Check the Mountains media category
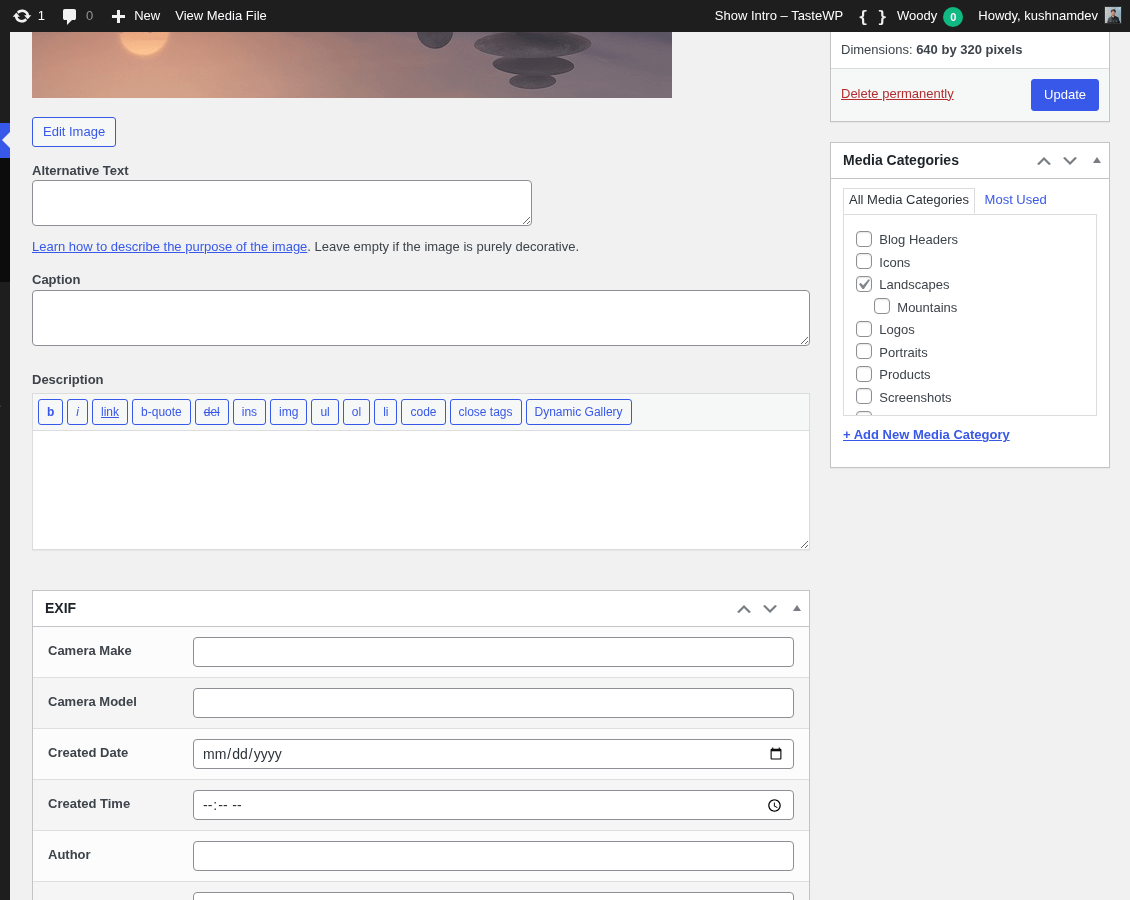 pyautogui.click(x=882, y=306)
